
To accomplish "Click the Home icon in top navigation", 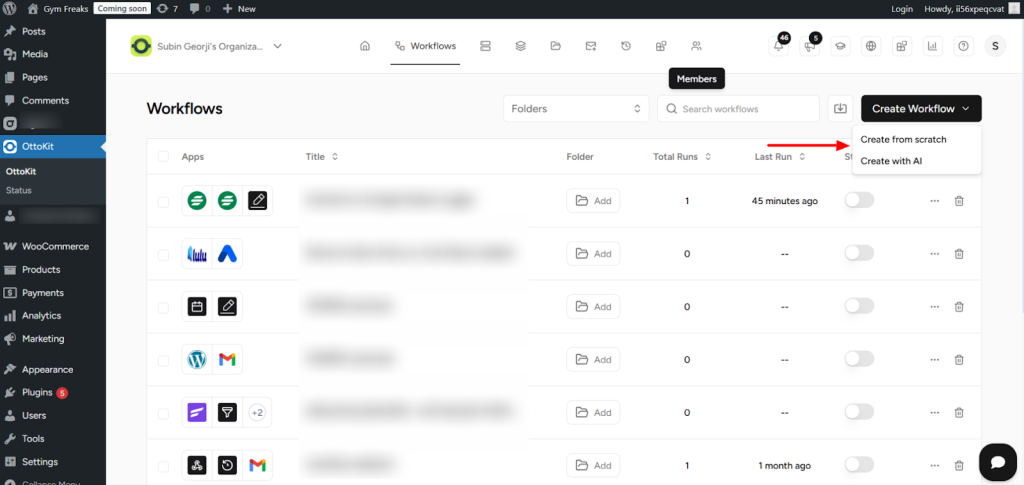I will (365, 46).
